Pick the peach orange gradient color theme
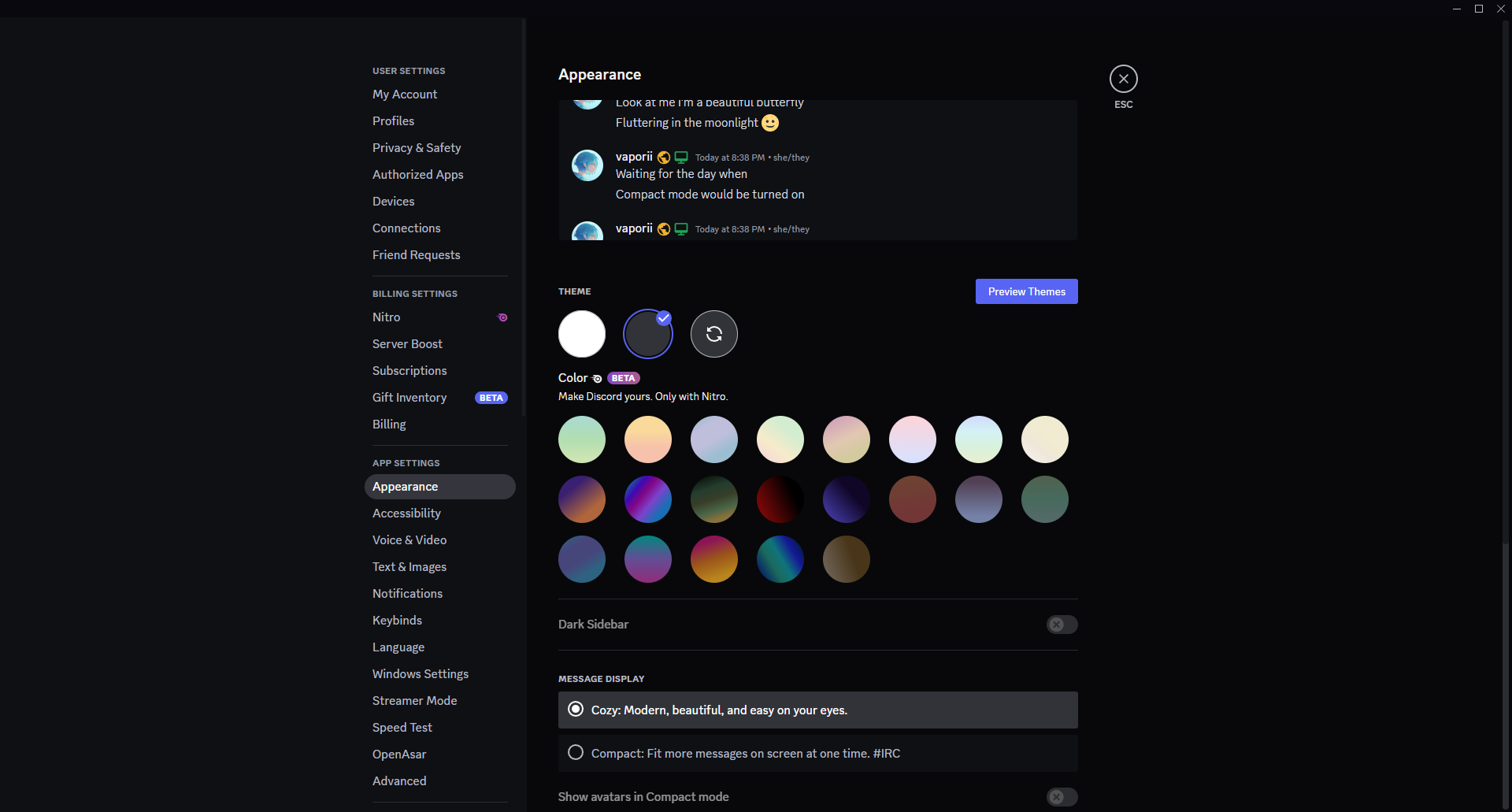This screenshot has height=812, width=1512. click(648, 439)
